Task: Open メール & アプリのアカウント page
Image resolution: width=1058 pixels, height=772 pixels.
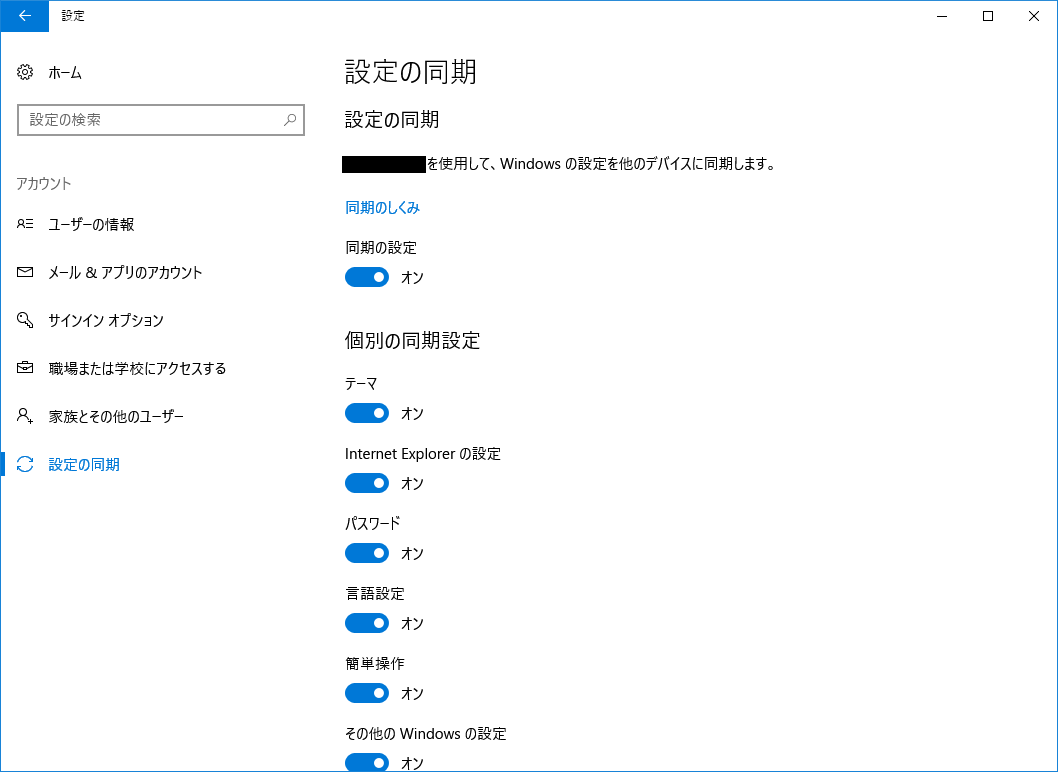Action: coord(125,272)
